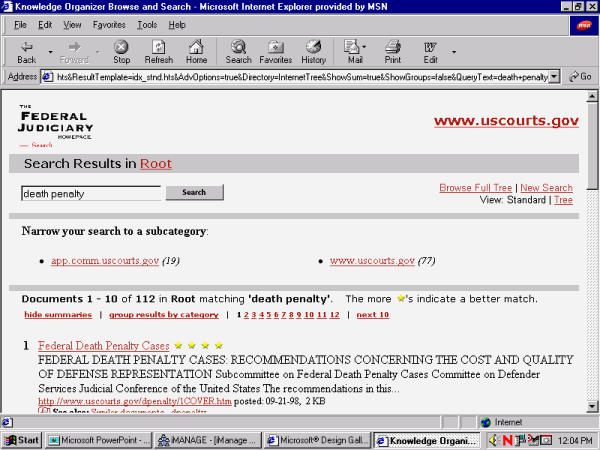The width and height of the screenshot is (600, 450).
Task: Expand the Address bar dropdown arrow
Action: click(x=557, y=77)
